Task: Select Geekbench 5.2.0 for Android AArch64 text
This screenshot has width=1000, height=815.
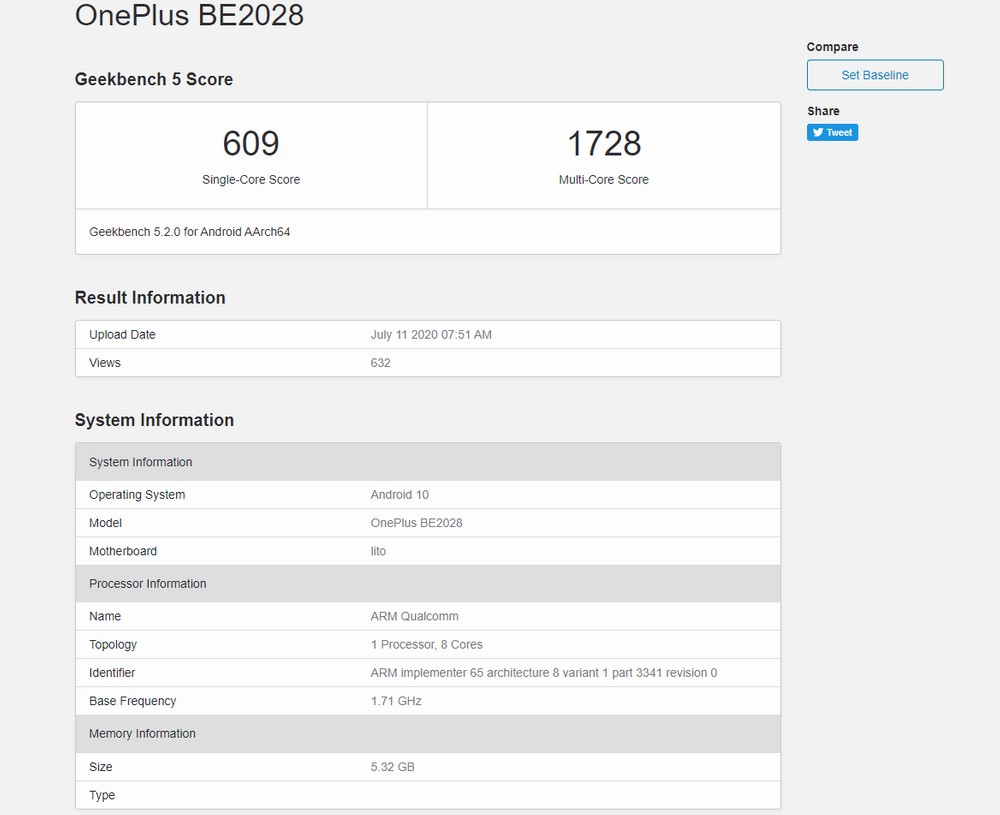Action: (189, 232)
